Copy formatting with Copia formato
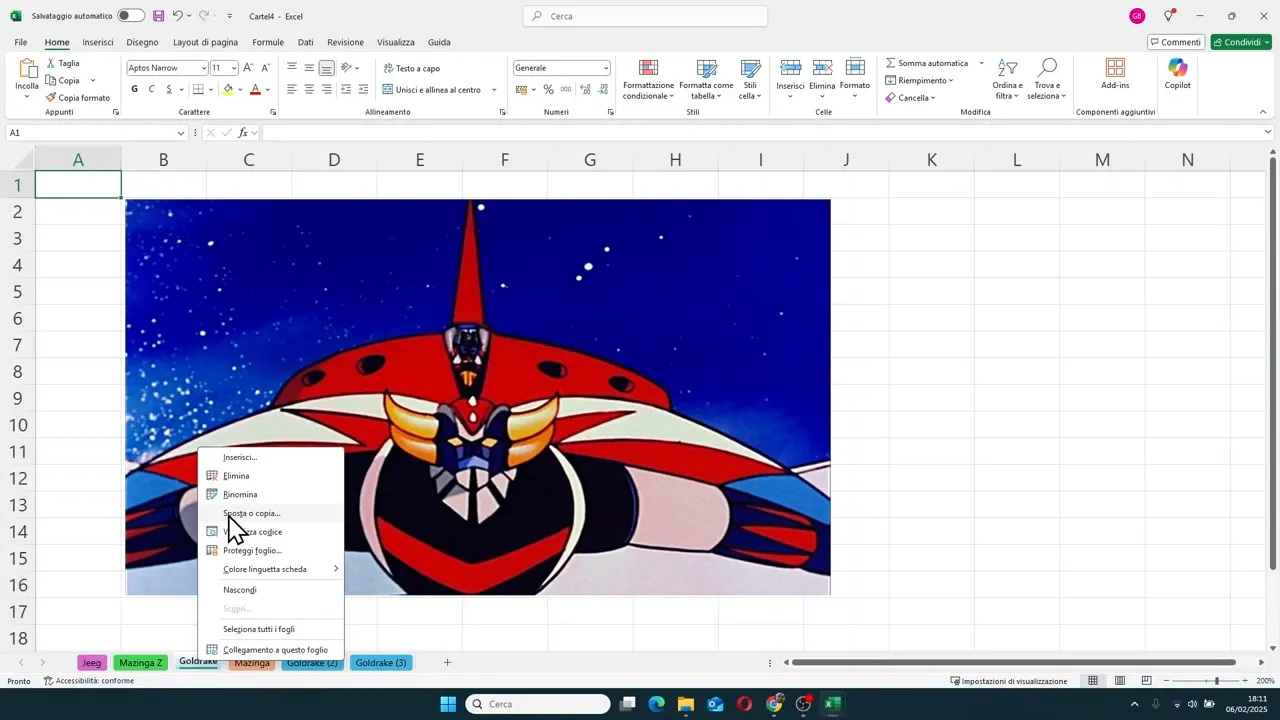The height and width of the screenshot is (720, 1280). [x=78, y=98]
